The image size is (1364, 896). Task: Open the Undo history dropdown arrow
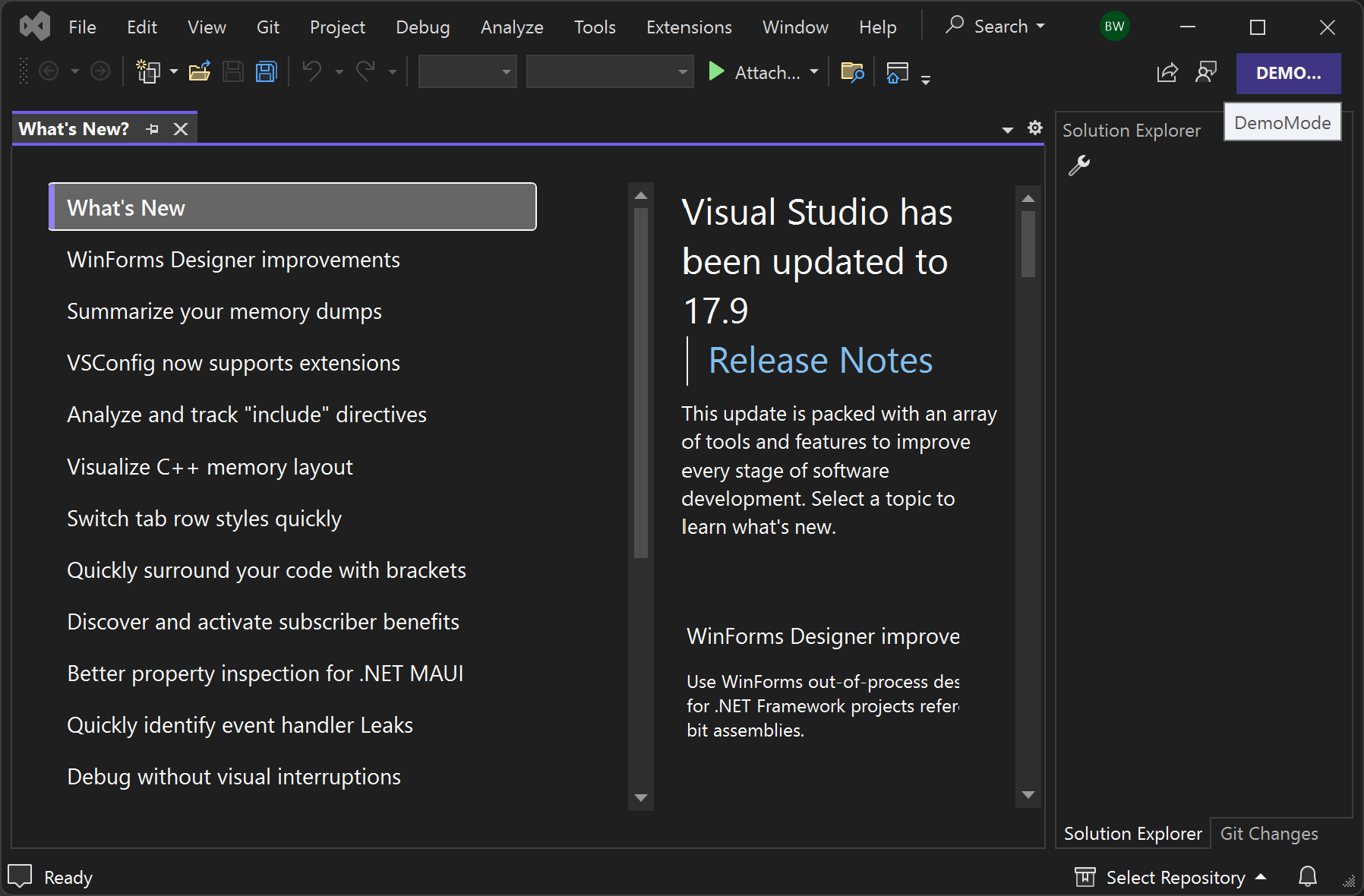coord(339,72)
